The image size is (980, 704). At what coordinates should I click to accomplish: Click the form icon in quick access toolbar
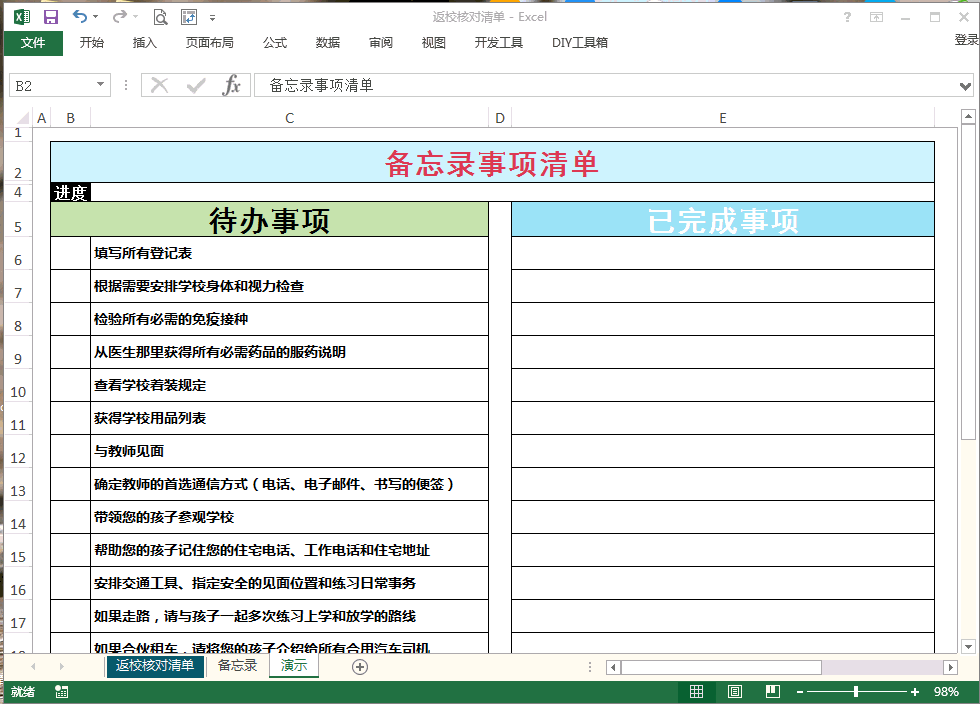(x=189, y=17)
